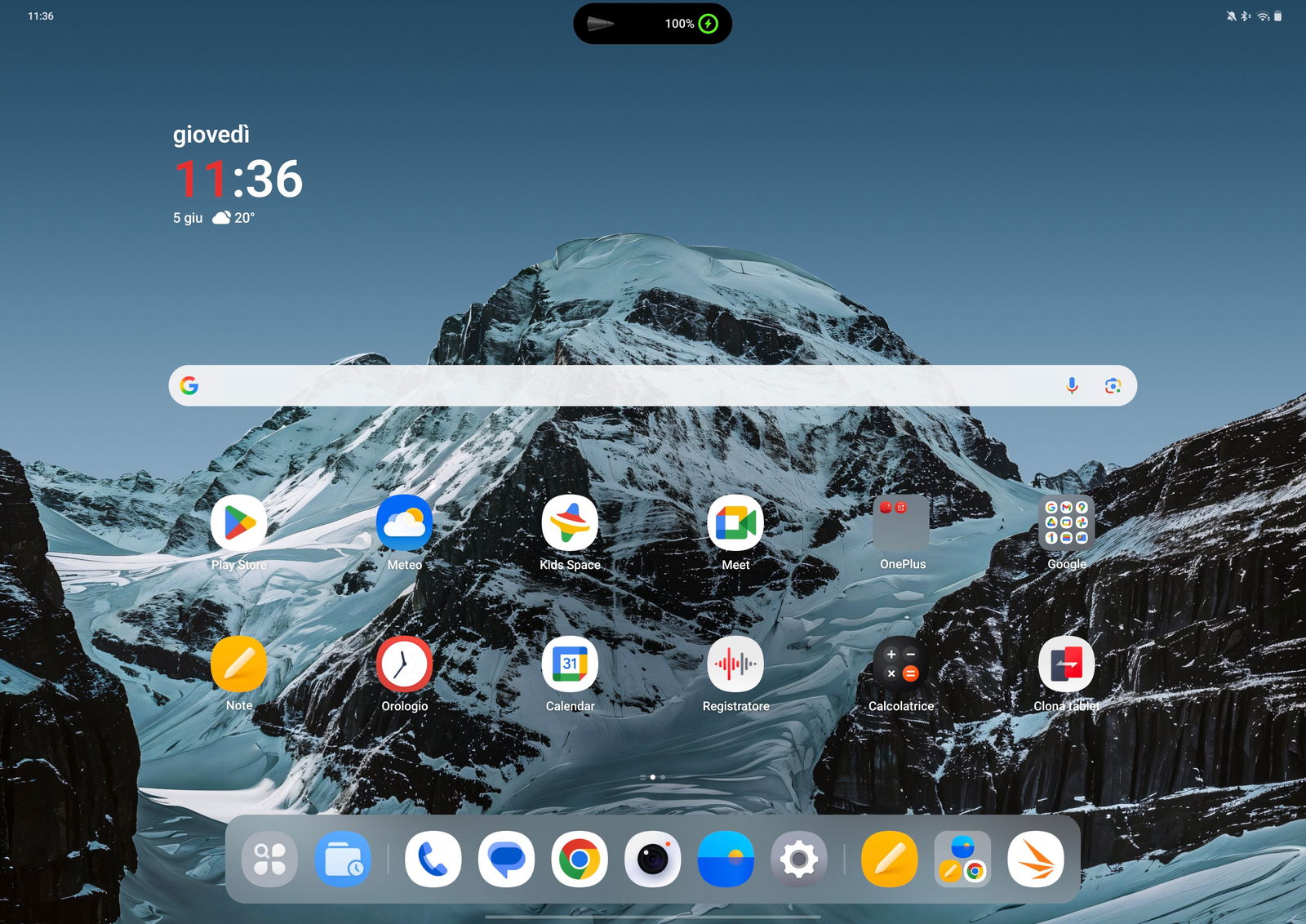Open the Kids Space app
Screen dimensions: 1306x924
(570, 522)
